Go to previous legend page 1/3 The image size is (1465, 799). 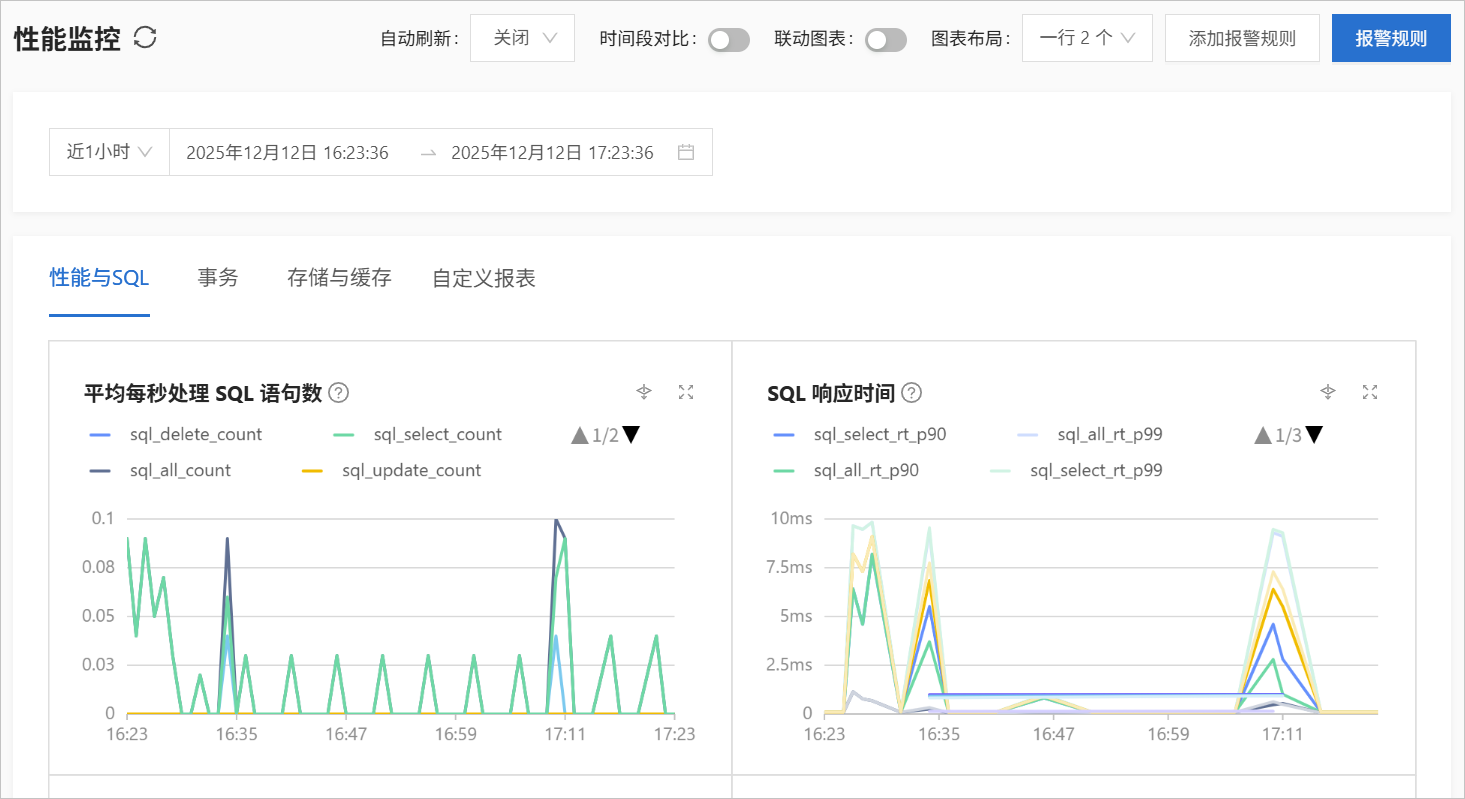pyautogui.click(x=1263, y=435)
